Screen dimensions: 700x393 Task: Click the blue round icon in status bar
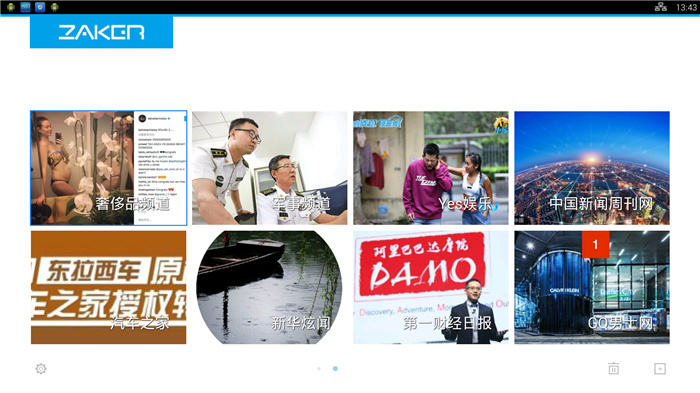pyautogui.click(x=40, y=7)
